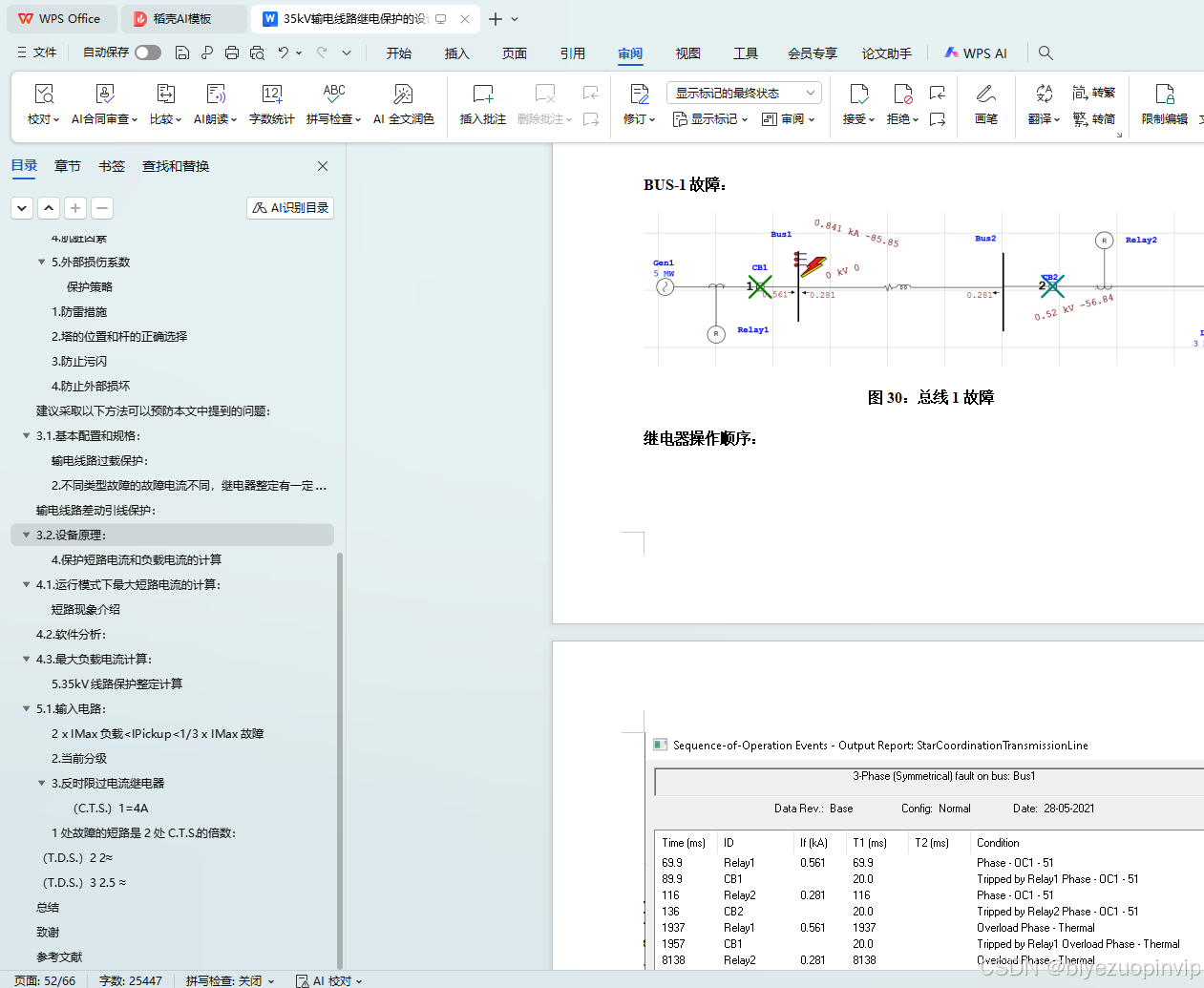Collapse the 3.反时限过电流继电器 outline item
Viewport: 1204px width, 988px height.
(41, 783)
